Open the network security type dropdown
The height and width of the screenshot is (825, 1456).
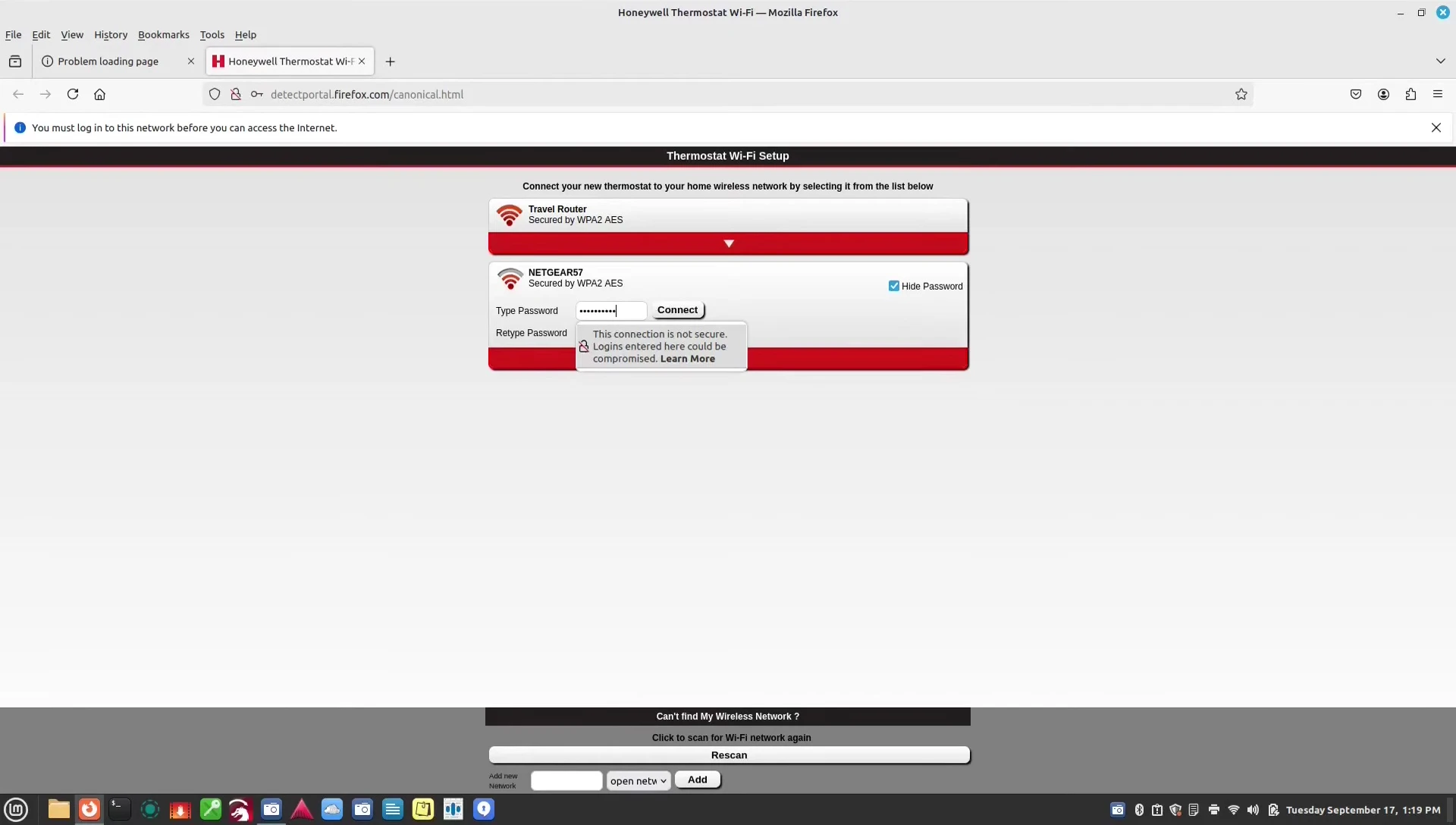tap(639, 780)
